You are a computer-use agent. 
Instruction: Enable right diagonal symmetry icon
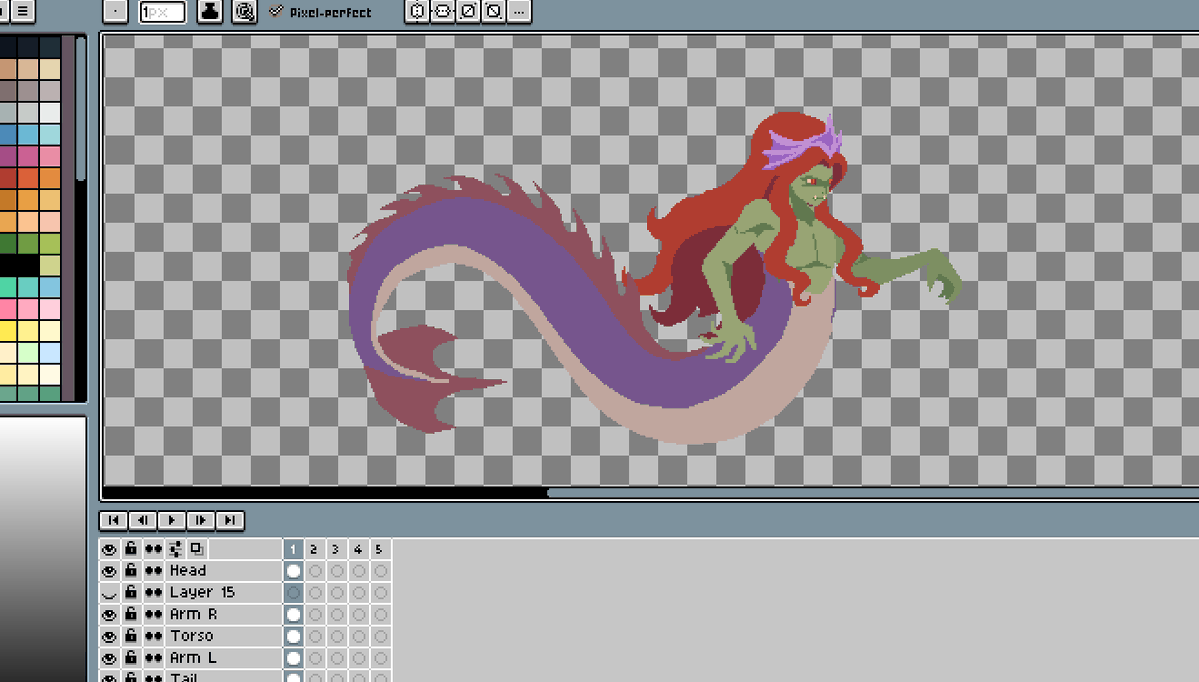pos(468,11)
